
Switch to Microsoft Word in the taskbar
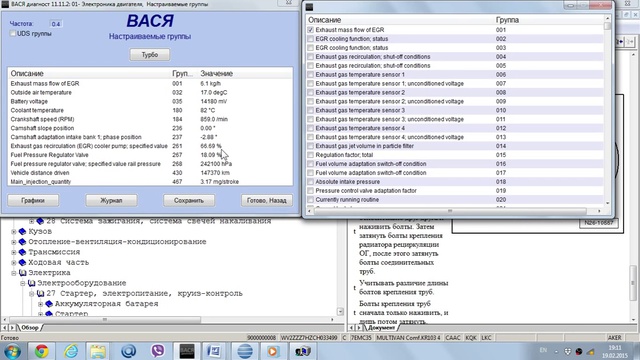click(x=214, y=351)
